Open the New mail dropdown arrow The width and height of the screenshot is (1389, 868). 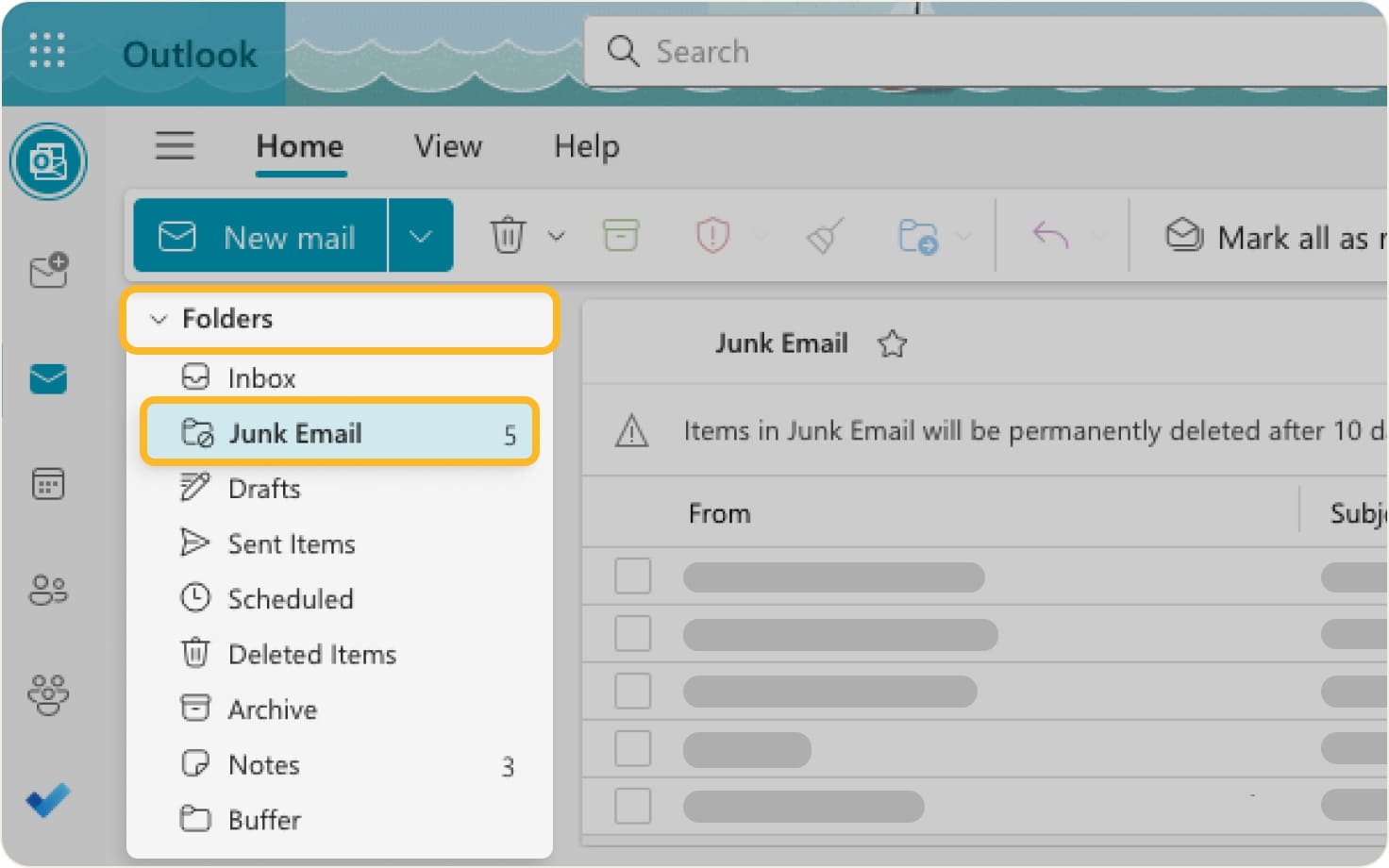tap(421, 236)
